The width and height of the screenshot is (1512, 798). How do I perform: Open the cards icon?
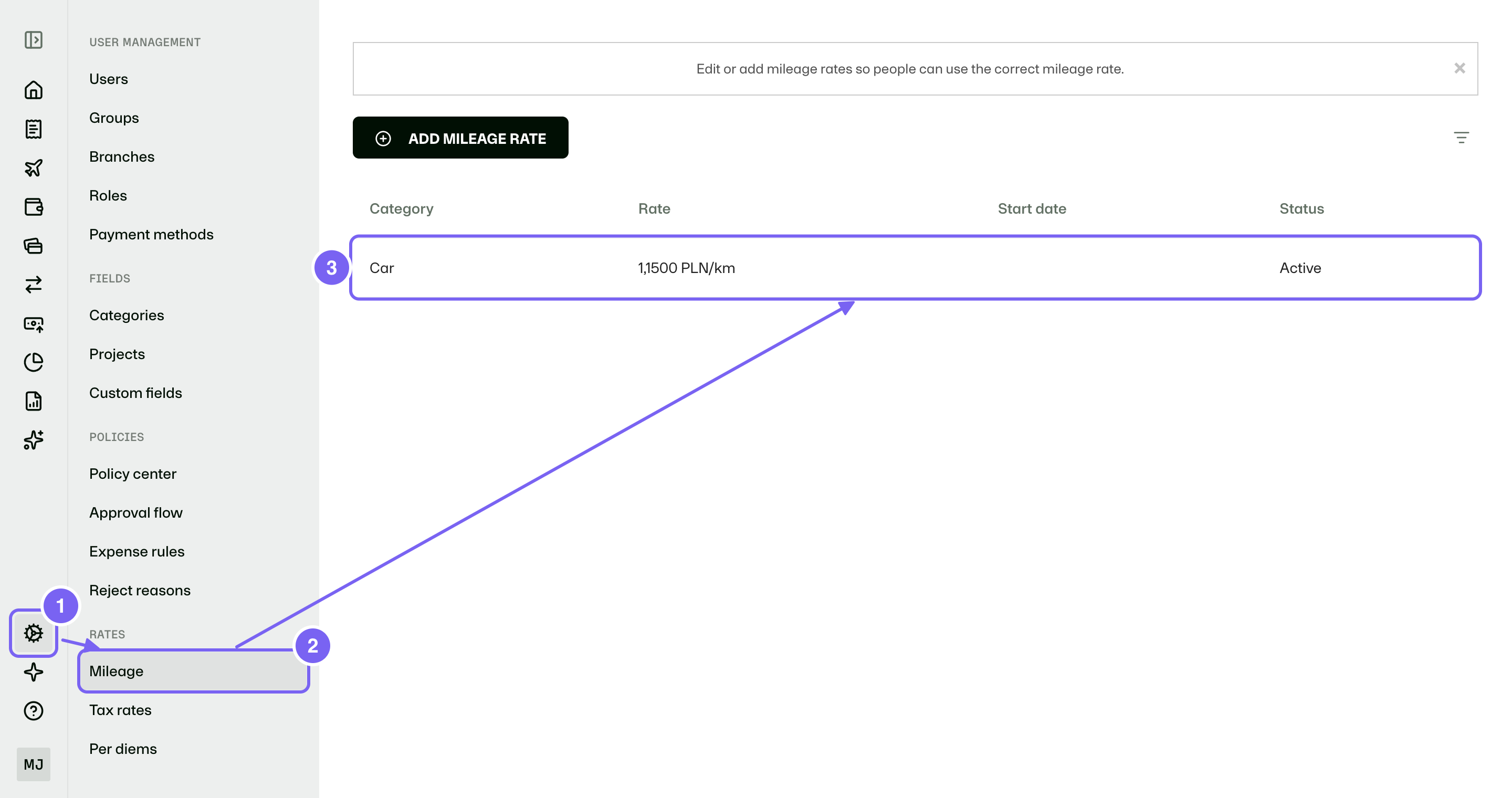coord(34,246)
